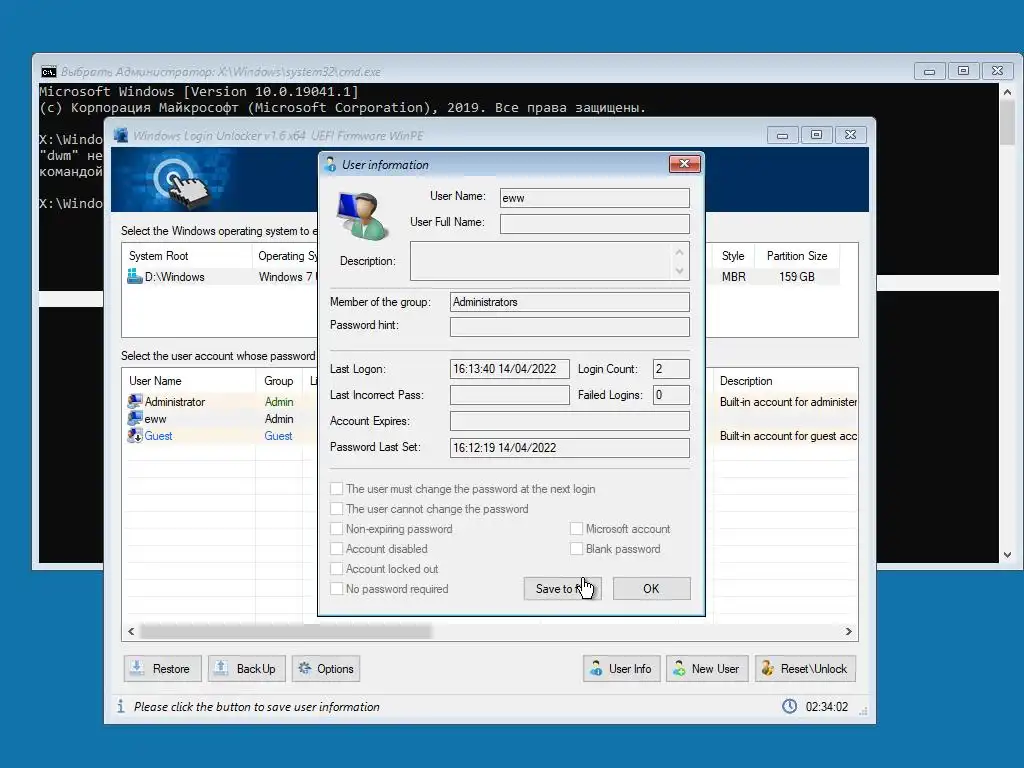This screenshot has height=768, width=1024.
Task: Select the Administrator user row
Action: 222,402
